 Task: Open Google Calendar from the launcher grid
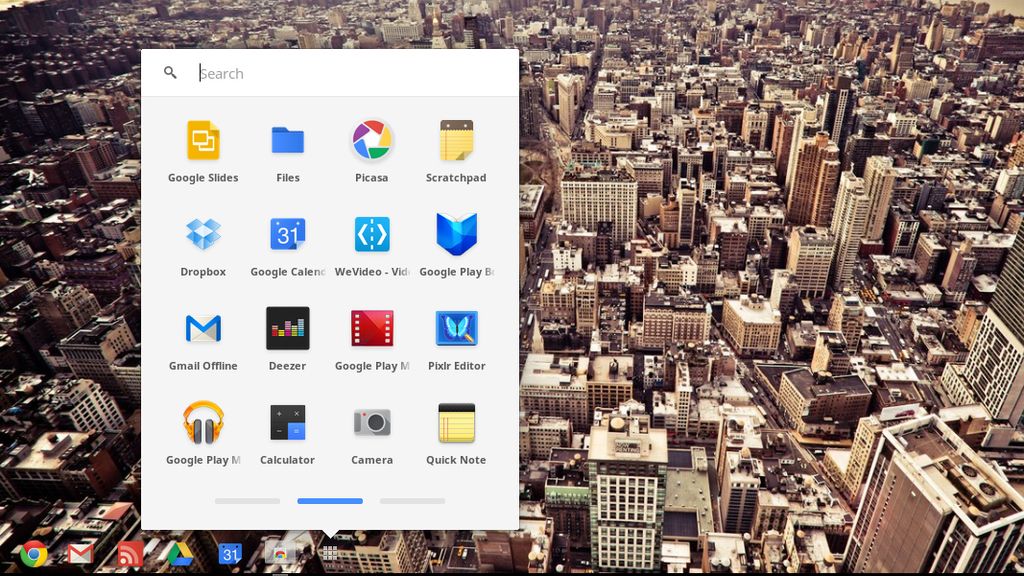click(287, 235)
